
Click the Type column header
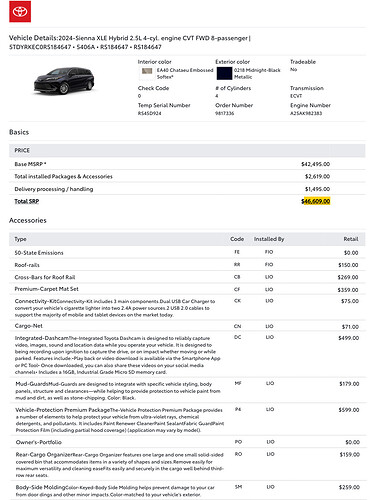click(20, 239)
